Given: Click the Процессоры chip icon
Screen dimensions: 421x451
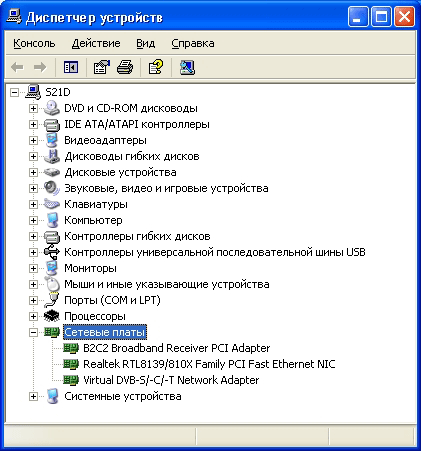Looking at the screenshot, I should click(52, 316).
